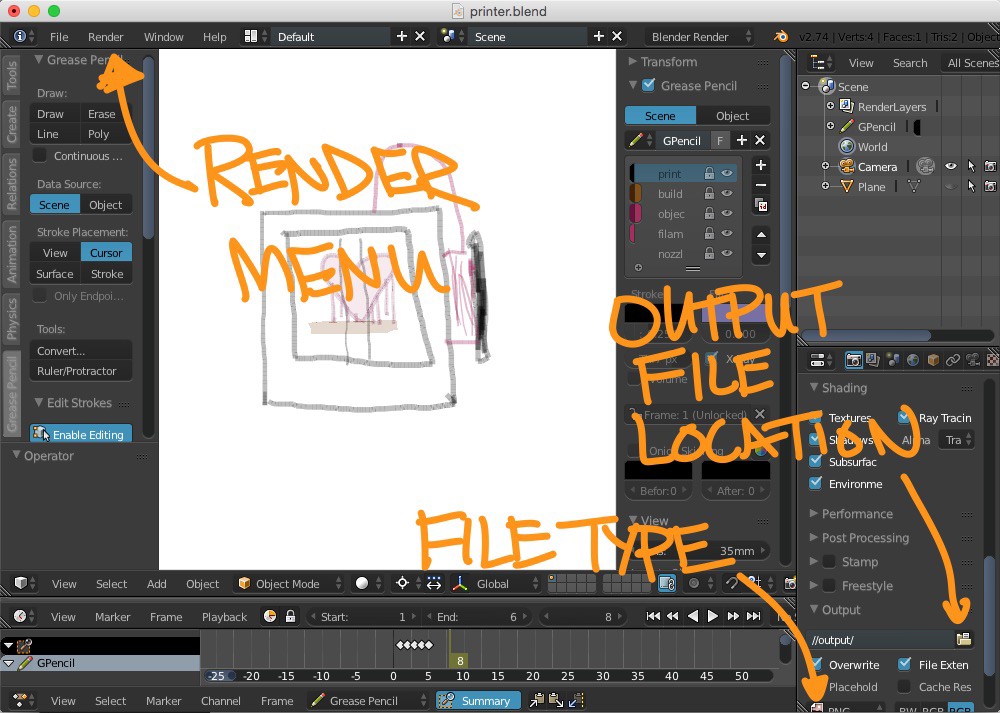This screenshot has height=713, width=1000.
Task: Open the Render menu
Action: click(x=105, y=37)
